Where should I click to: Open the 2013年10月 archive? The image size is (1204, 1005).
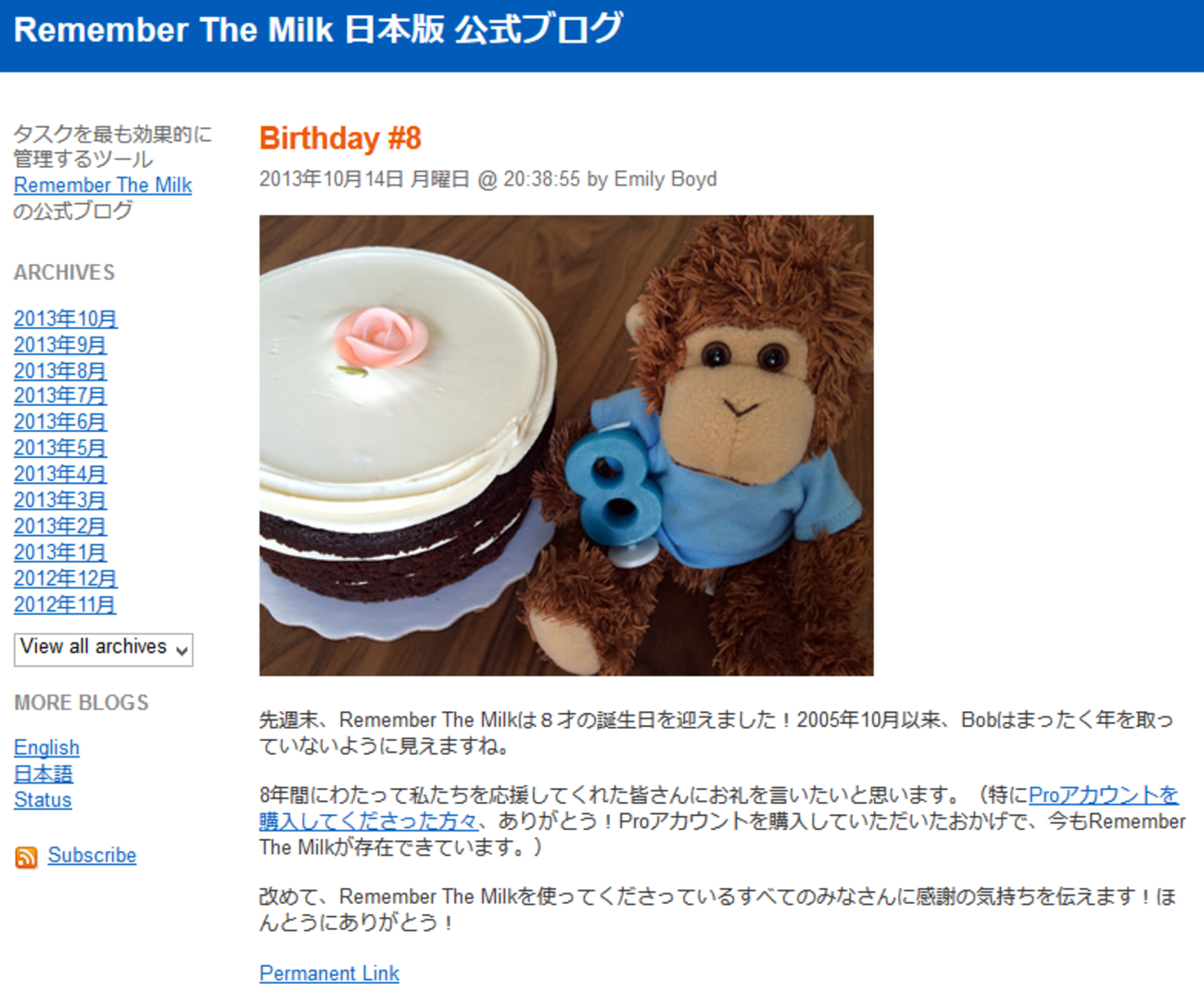(66, 319)
